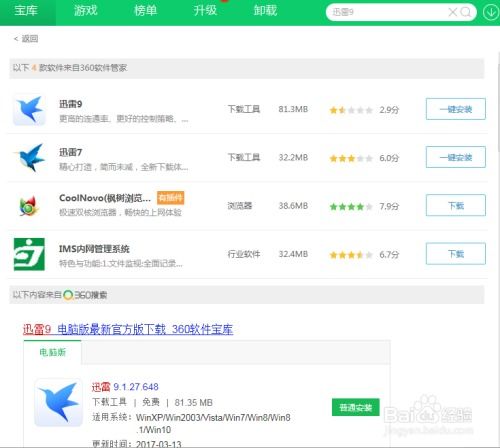Click the 迅雷7 star rating
The image size is (500, 448).
coord(351,158)
